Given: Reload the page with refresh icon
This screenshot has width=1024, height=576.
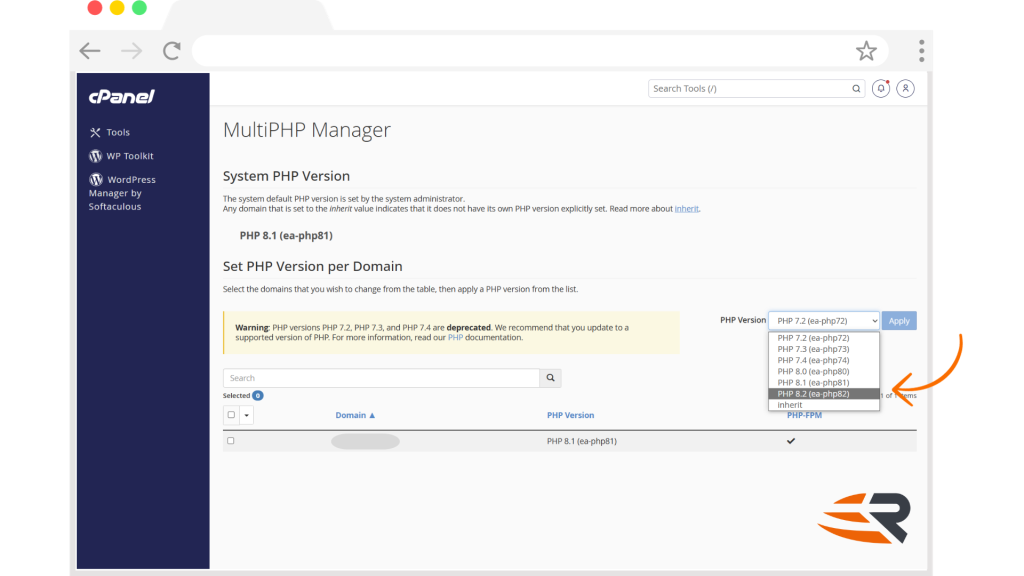Looking at the screenshot, I should [172, 51].
